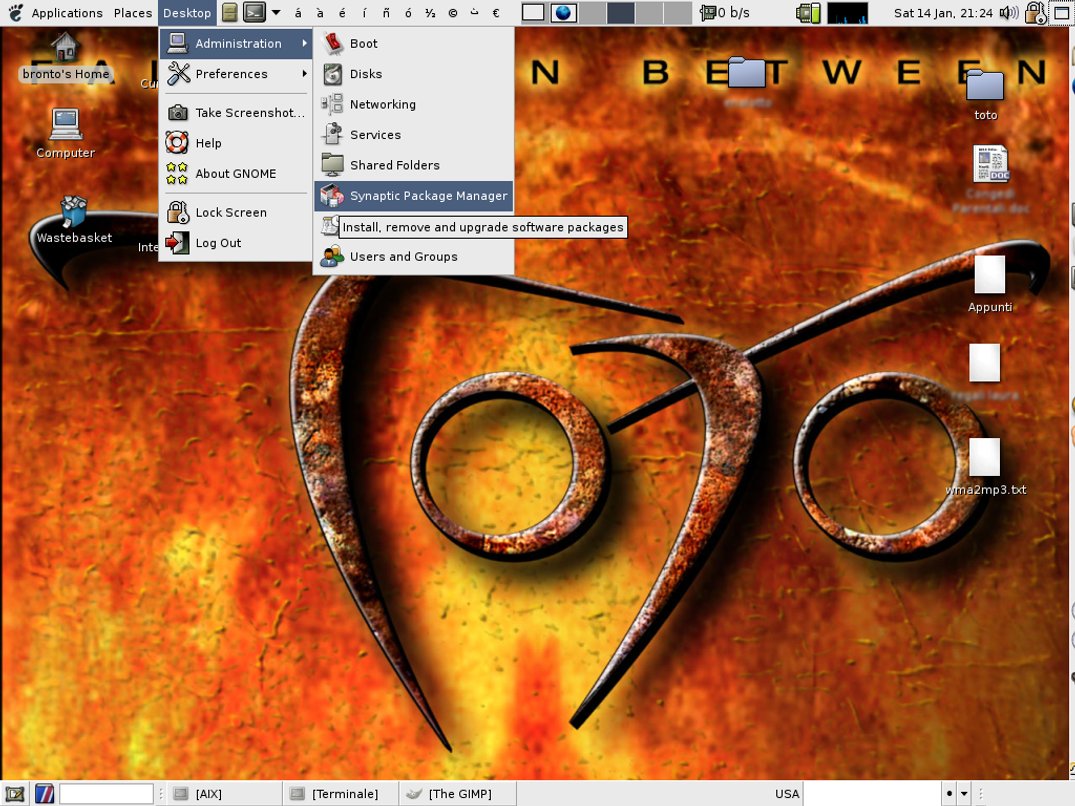Select the Appunti file on the desktop
1075x806 pixels.
[x=989, y=284]
